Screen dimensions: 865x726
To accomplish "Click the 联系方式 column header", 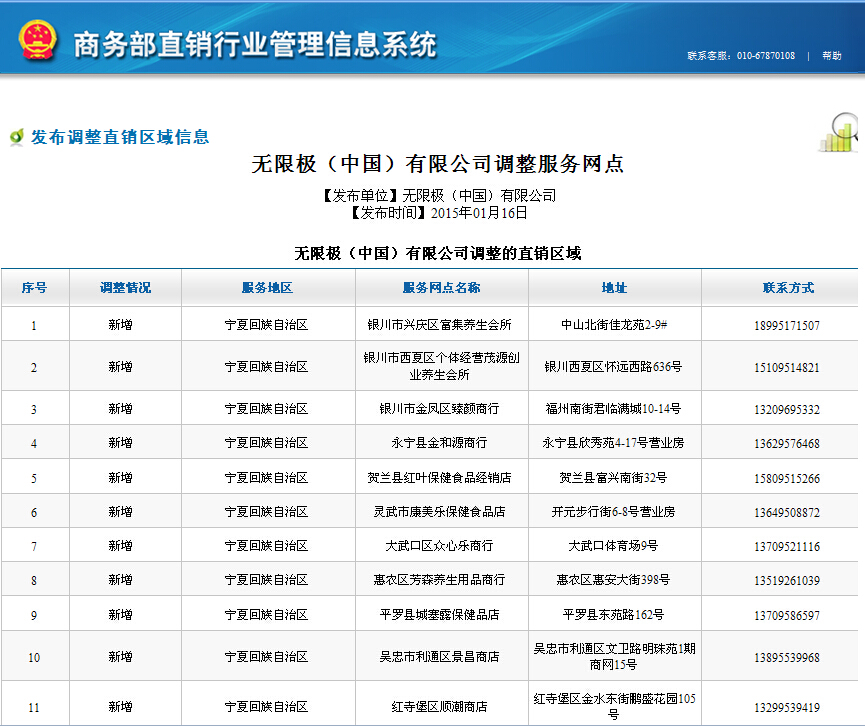I will [788, 288].
